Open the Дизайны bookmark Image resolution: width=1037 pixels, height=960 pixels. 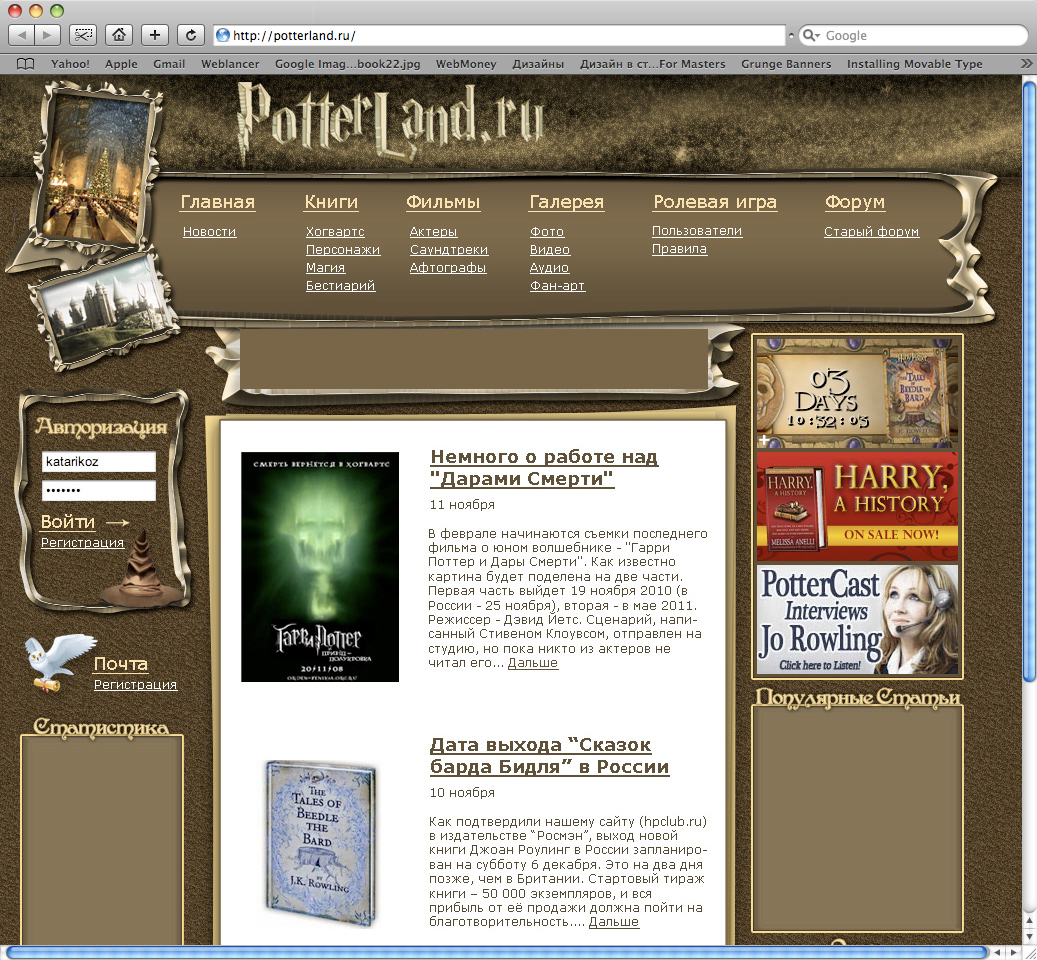(x=538, y=64)
